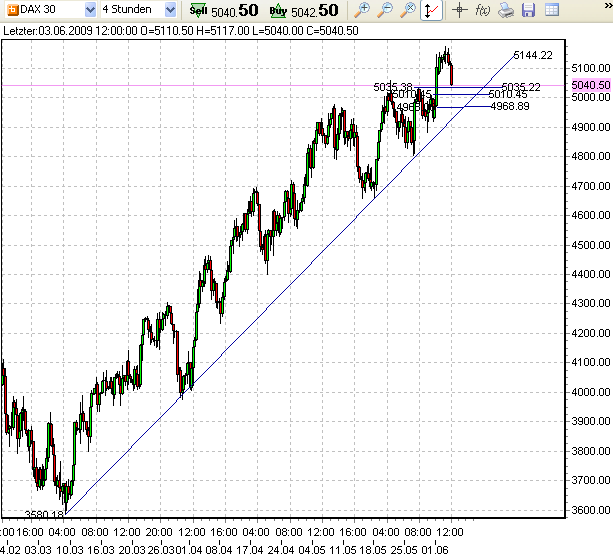613x555 pixels.
Task: Click the 3580.18 trendline start label
Action: (x=44, y=514)
